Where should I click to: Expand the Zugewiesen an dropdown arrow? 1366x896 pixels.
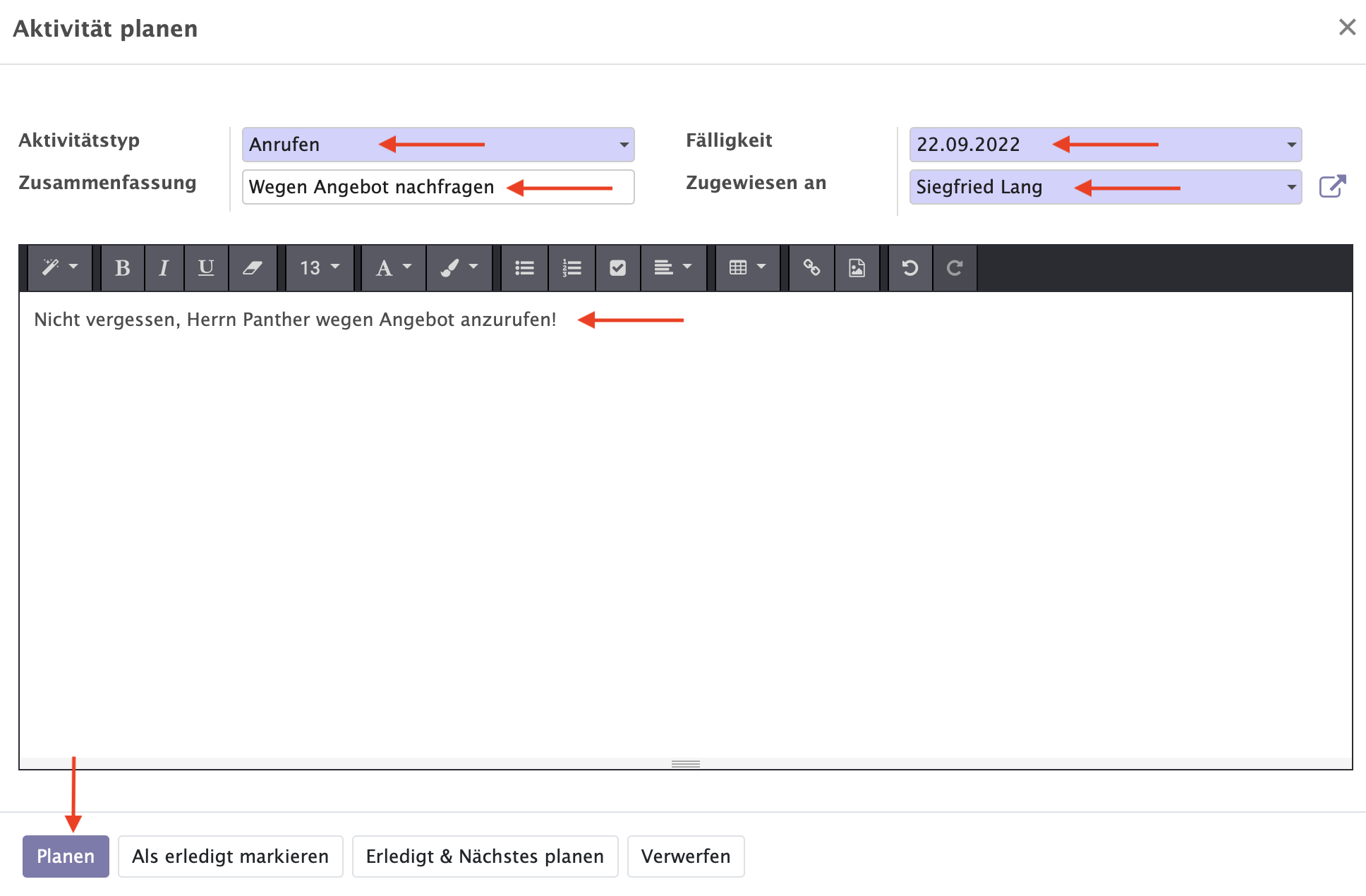pos(1291,188)
